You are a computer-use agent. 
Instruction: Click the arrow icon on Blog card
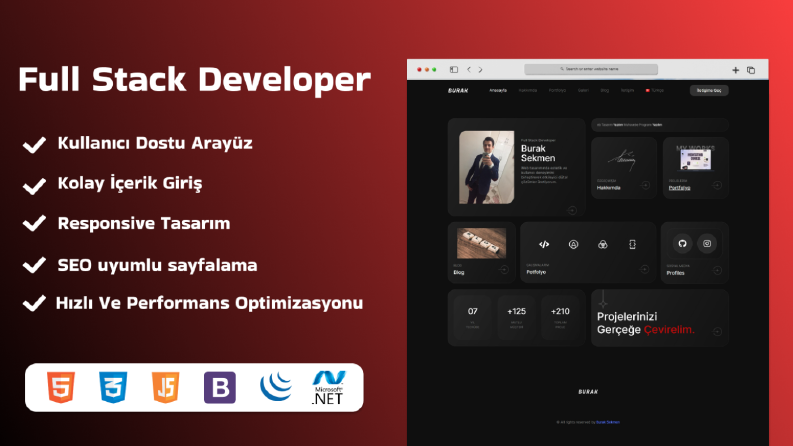[x=504, y=270]
